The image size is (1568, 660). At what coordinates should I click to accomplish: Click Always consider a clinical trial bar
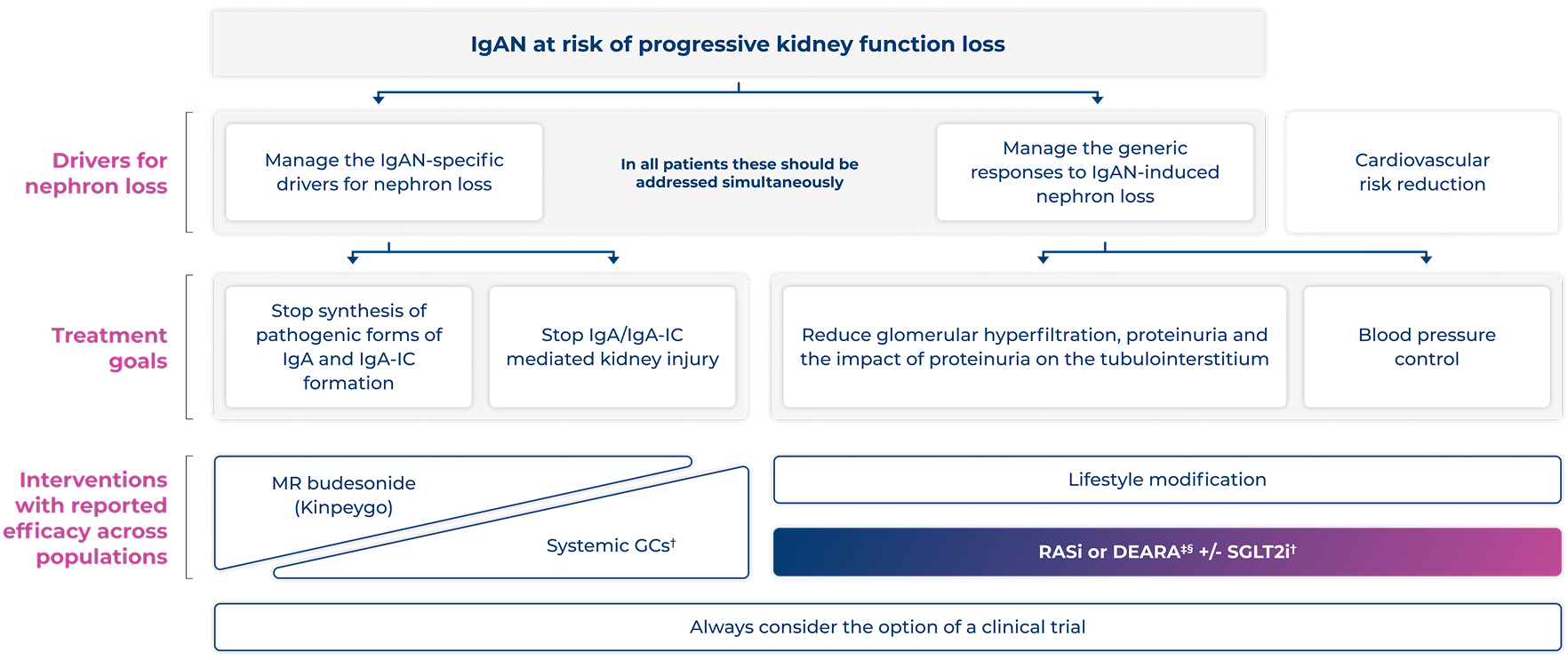tap(887, 627)
